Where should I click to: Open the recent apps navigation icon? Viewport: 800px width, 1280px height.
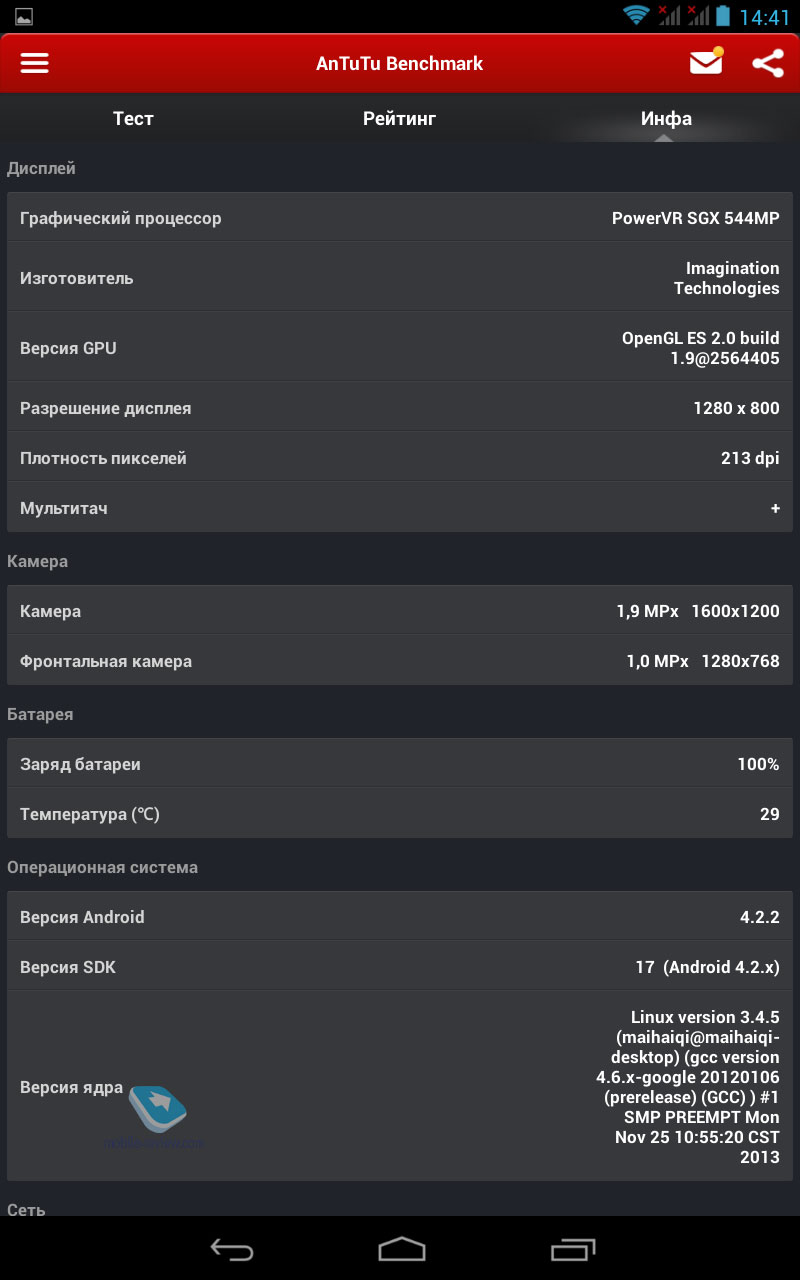click(572, 1248)
